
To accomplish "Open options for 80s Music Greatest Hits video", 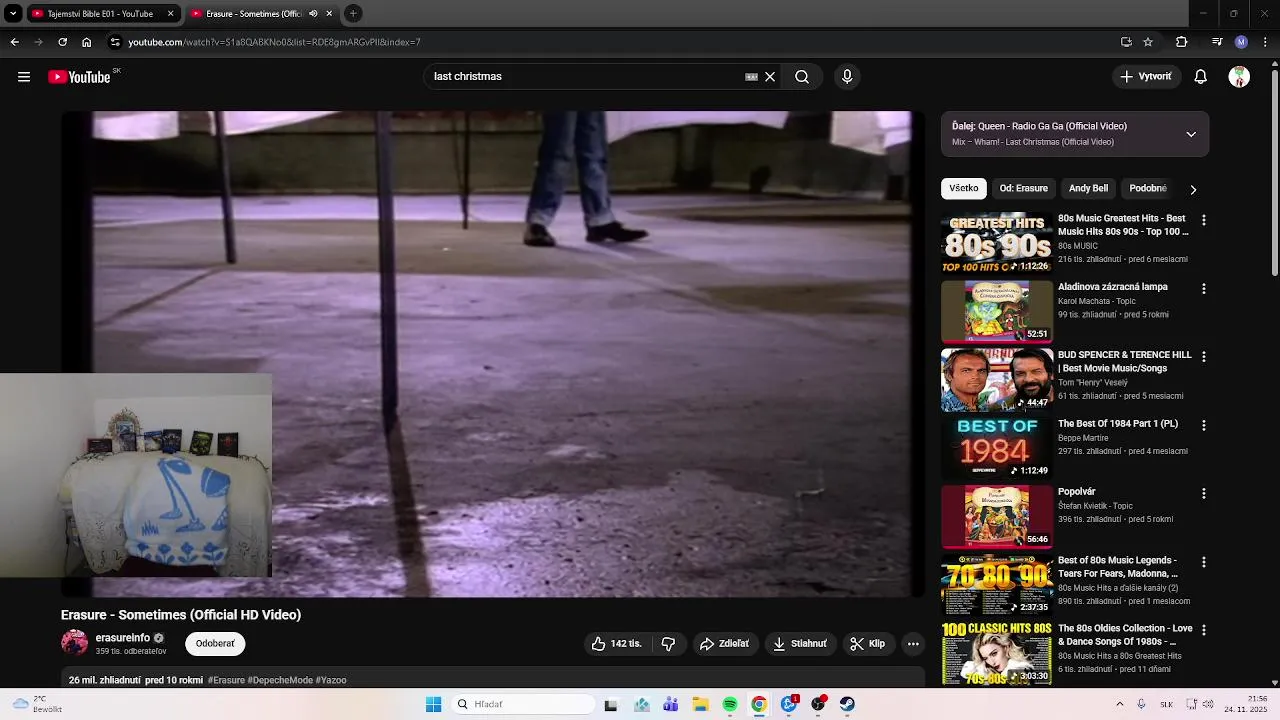I will (1204, 220).
